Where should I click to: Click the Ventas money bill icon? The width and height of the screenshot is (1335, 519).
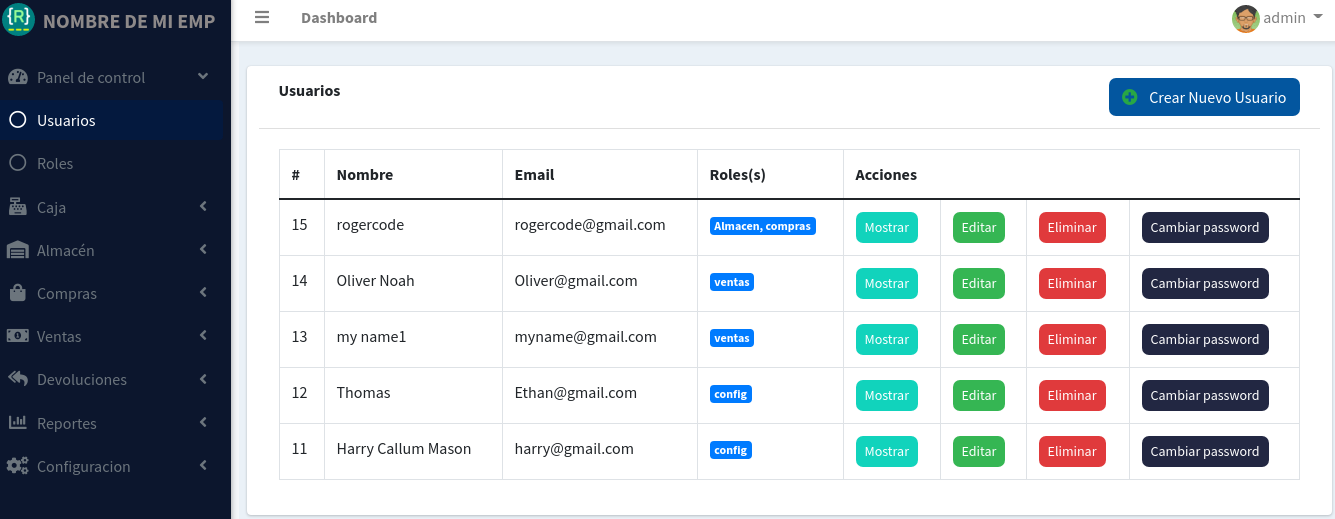pyautogui.click(x=17, y=336)
